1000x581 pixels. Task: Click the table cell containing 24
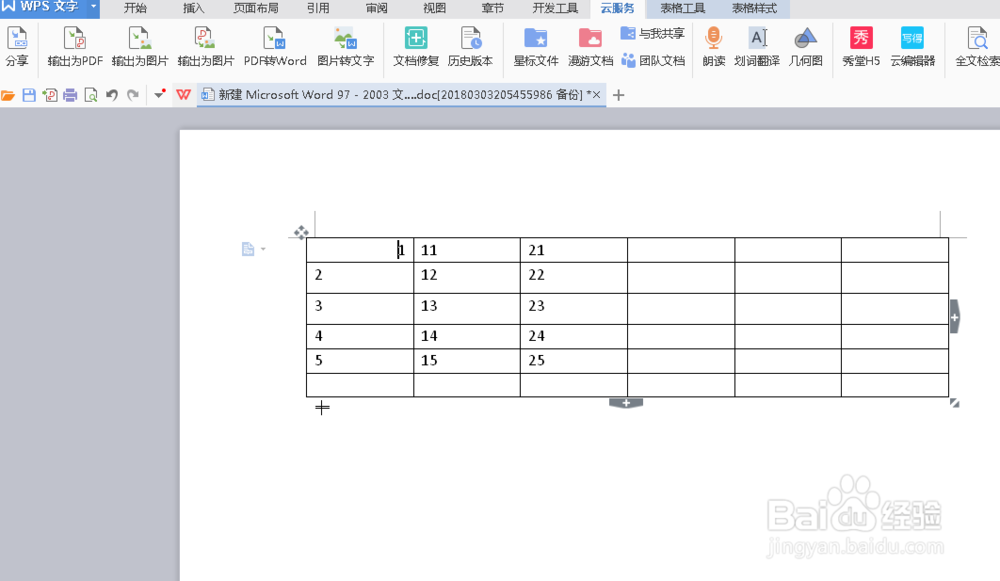click(x=574, y=336)
